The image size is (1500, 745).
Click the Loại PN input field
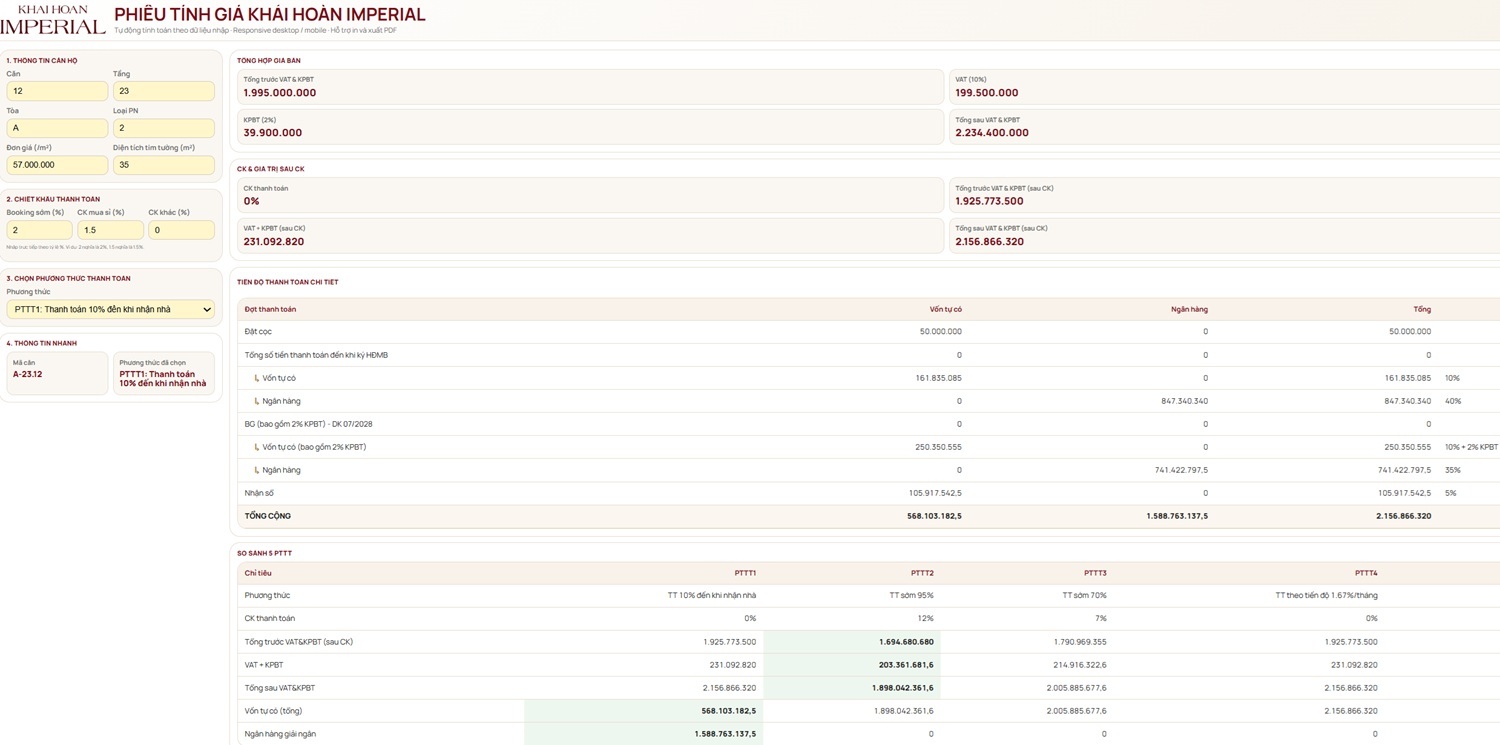tap(164, 128)
